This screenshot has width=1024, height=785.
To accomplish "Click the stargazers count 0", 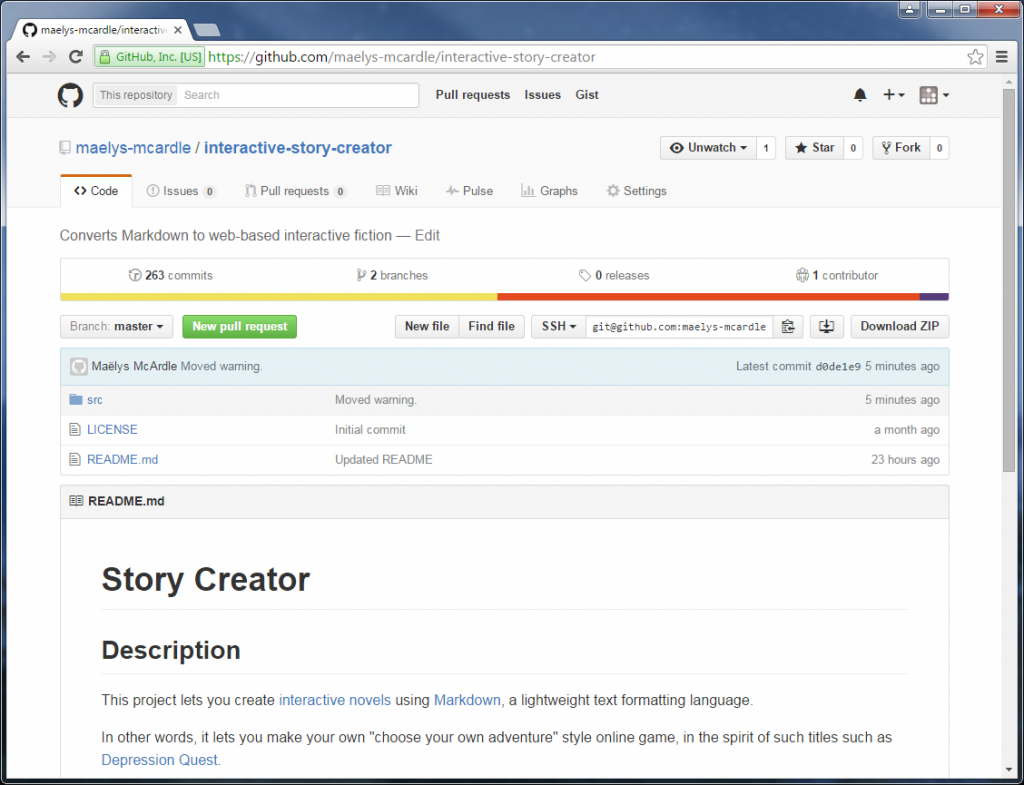I will click(x=853, y=148).
